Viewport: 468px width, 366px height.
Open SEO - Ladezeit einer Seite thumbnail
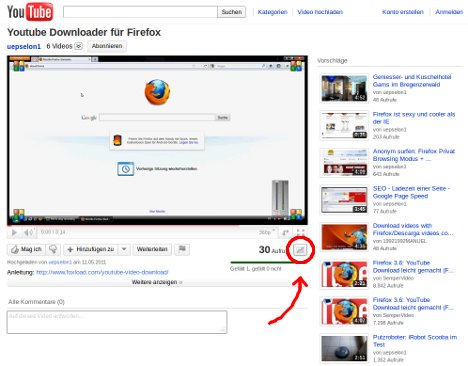[x=344, y=200]
